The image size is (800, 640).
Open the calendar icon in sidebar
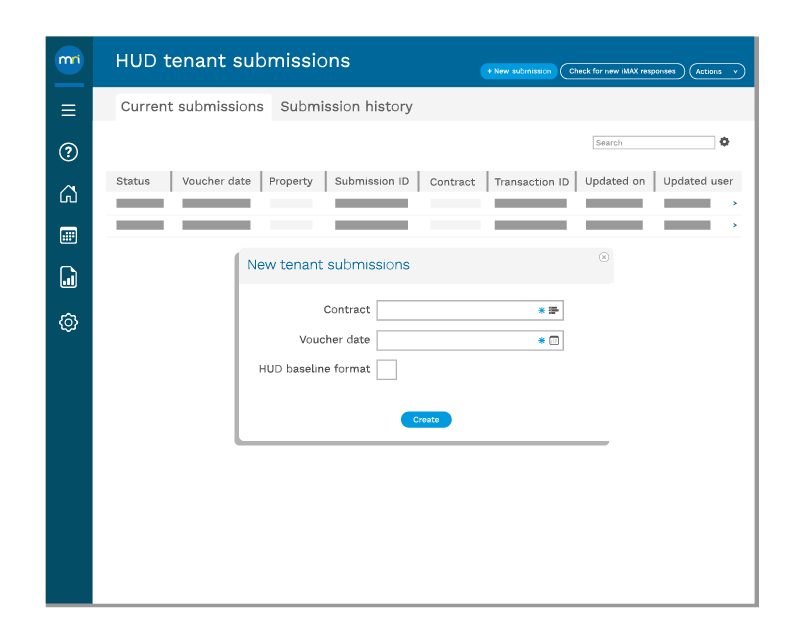[69, 236]
